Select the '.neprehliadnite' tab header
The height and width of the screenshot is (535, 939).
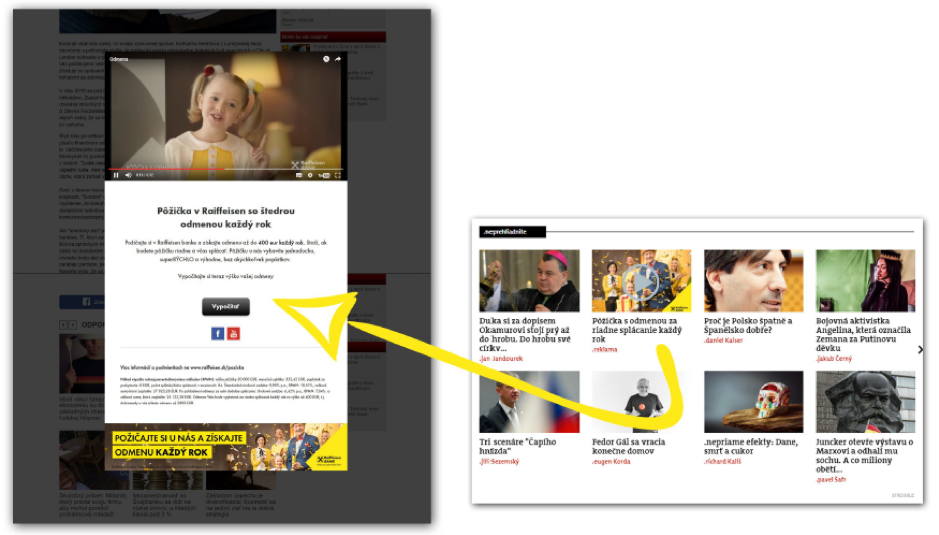pyautogui.click(x=513, y=232)
